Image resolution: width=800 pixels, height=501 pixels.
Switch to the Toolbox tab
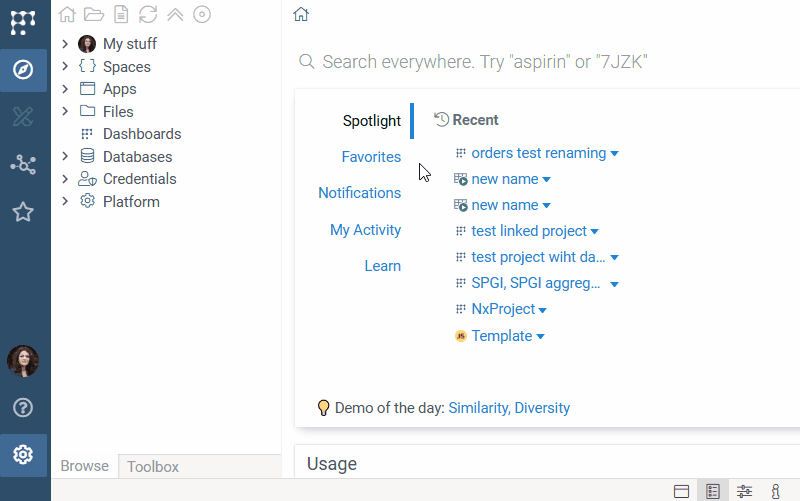tap(153, 467)
